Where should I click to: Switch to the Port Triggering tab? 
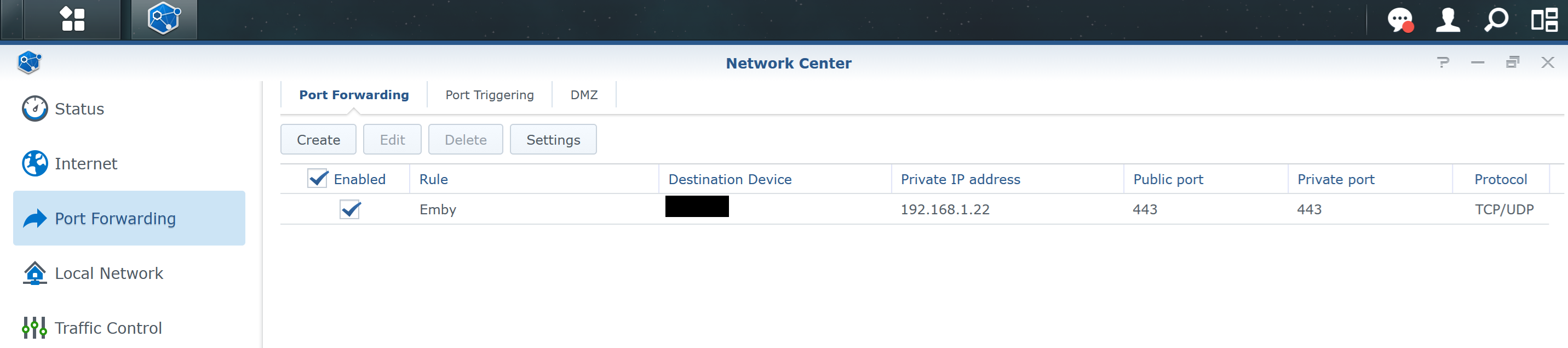point(490,95)
